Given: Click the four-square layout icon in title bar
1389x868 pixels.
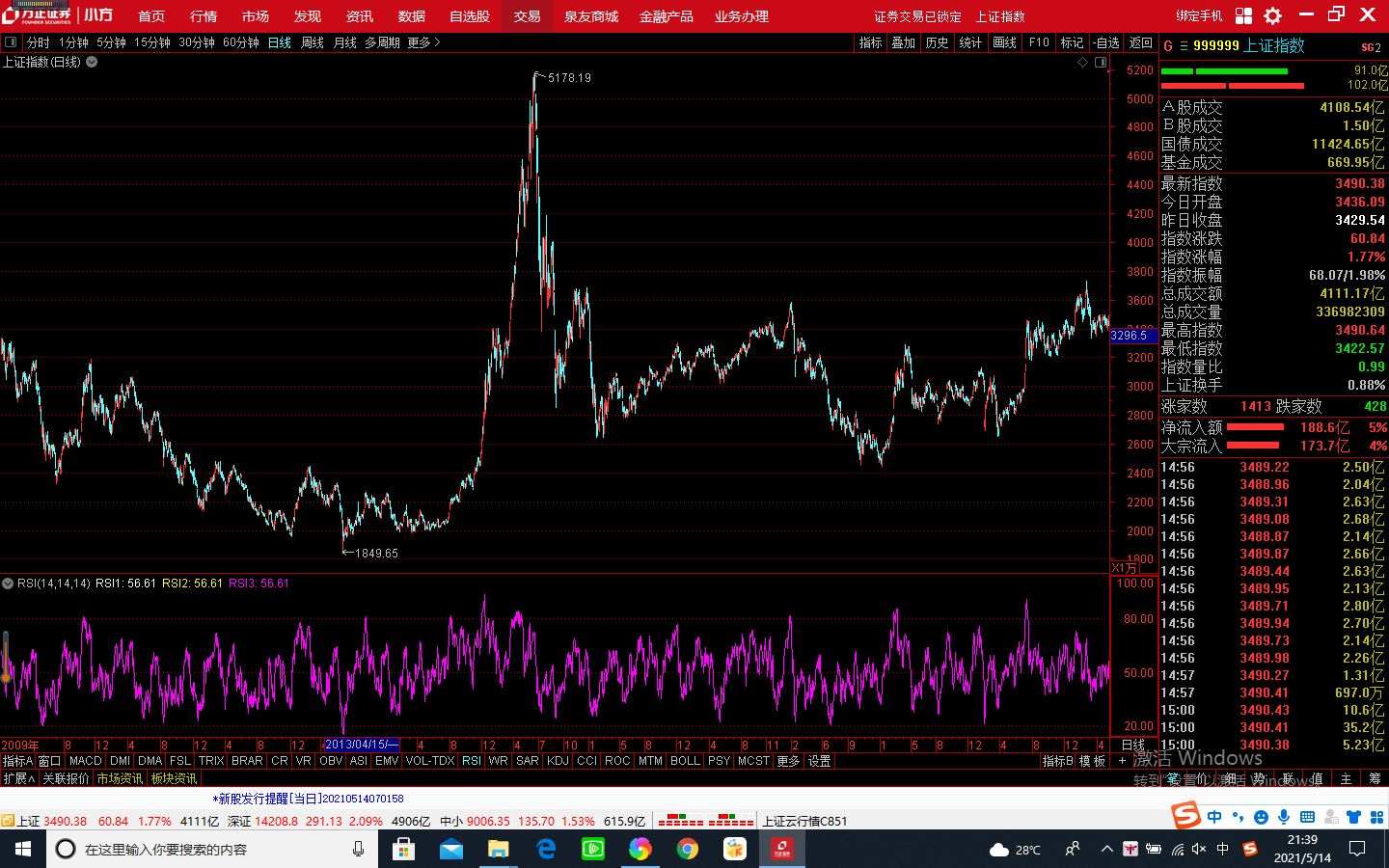Looking at the screenshot, I should pos(1243,15).
